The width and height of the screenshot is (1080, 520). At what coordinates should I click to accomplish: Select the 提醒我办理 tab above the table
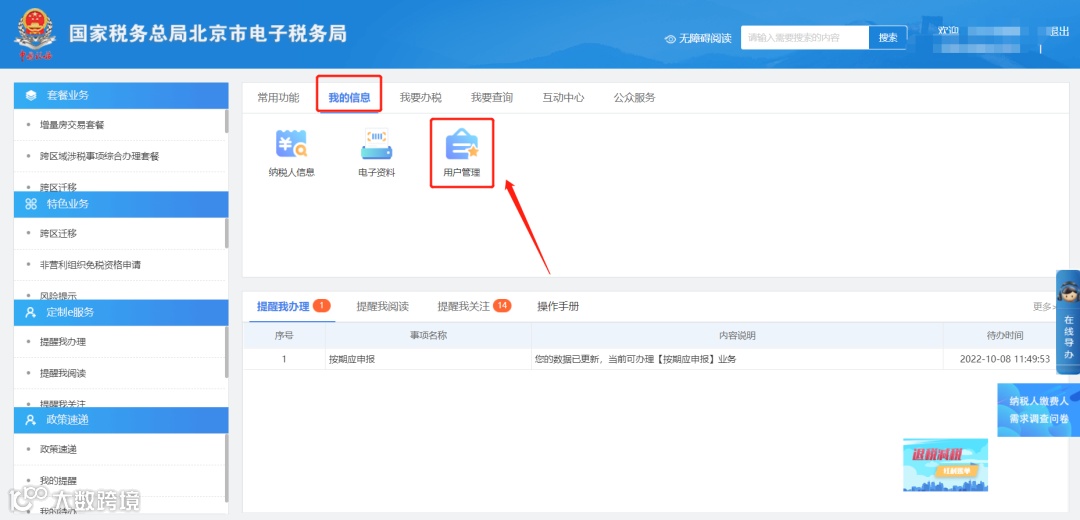(283, 306)
